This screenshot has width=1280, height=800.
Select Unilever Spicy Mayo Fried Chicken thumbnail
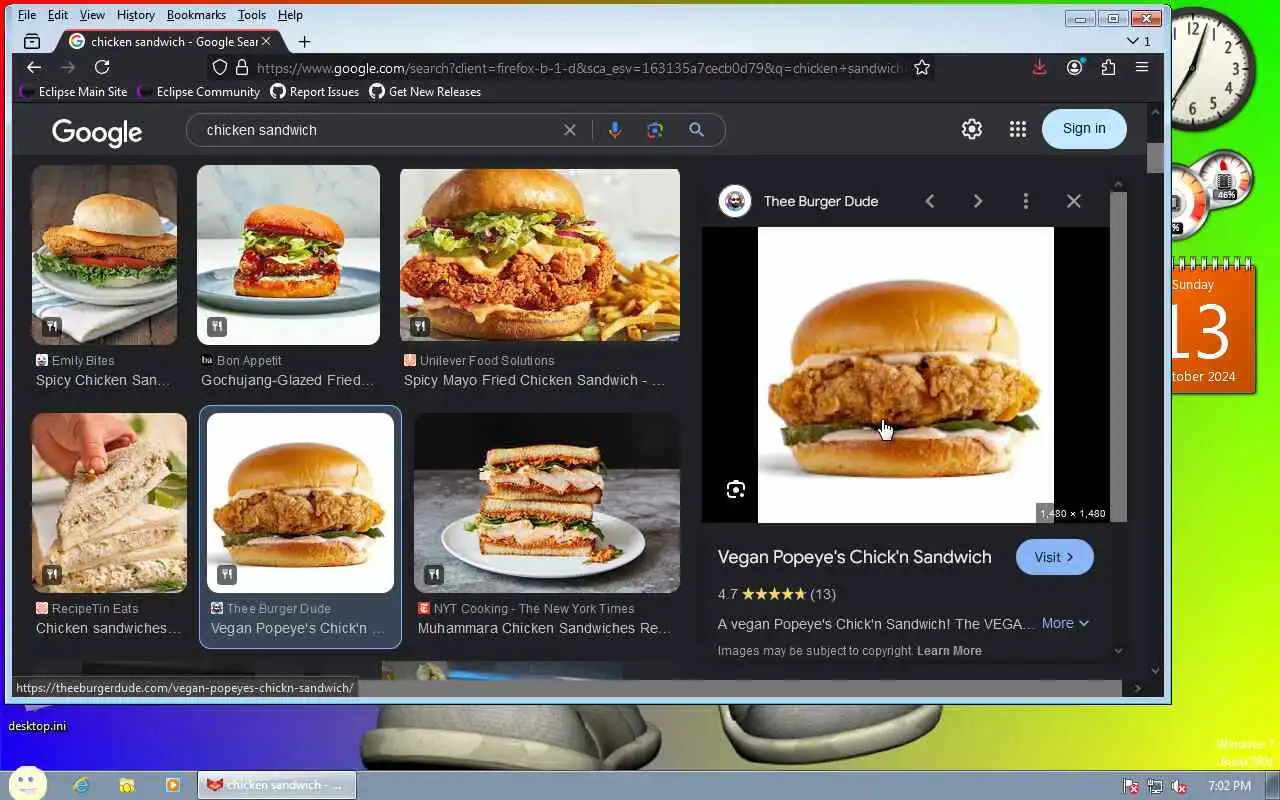click(x=540, y=256)
